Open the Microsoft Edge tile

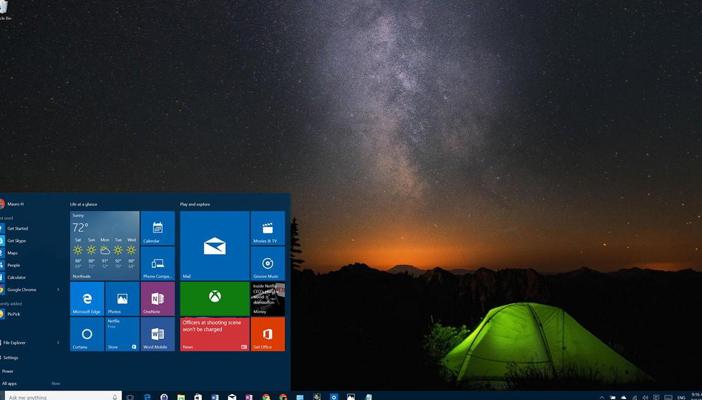(x=87, y=298)
